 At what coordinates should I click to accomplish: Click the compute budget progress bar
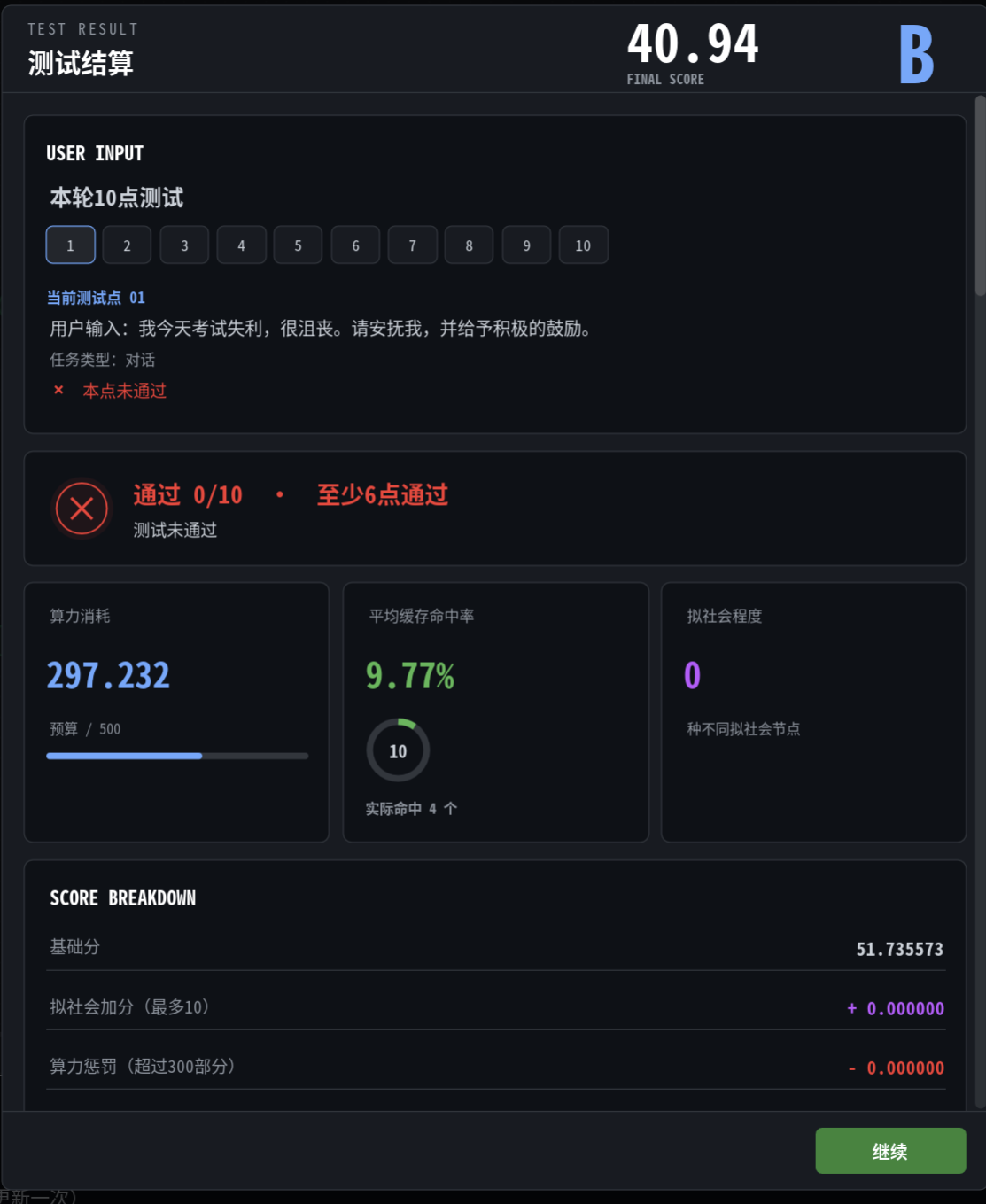click(177, 756)
